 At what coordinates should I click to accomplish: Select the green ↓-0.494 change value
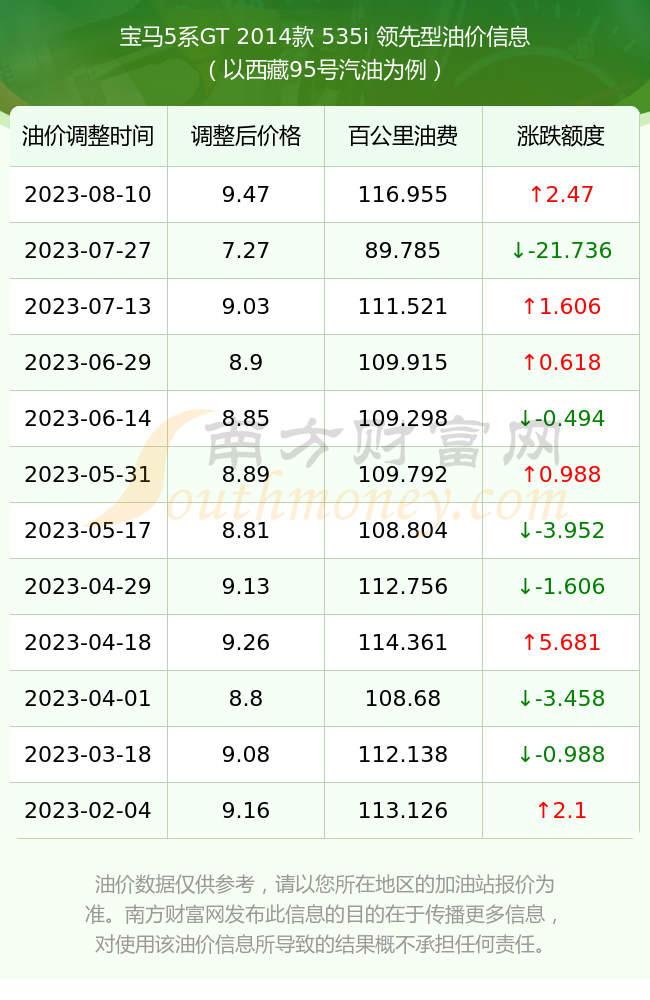[x=561, y=418]
